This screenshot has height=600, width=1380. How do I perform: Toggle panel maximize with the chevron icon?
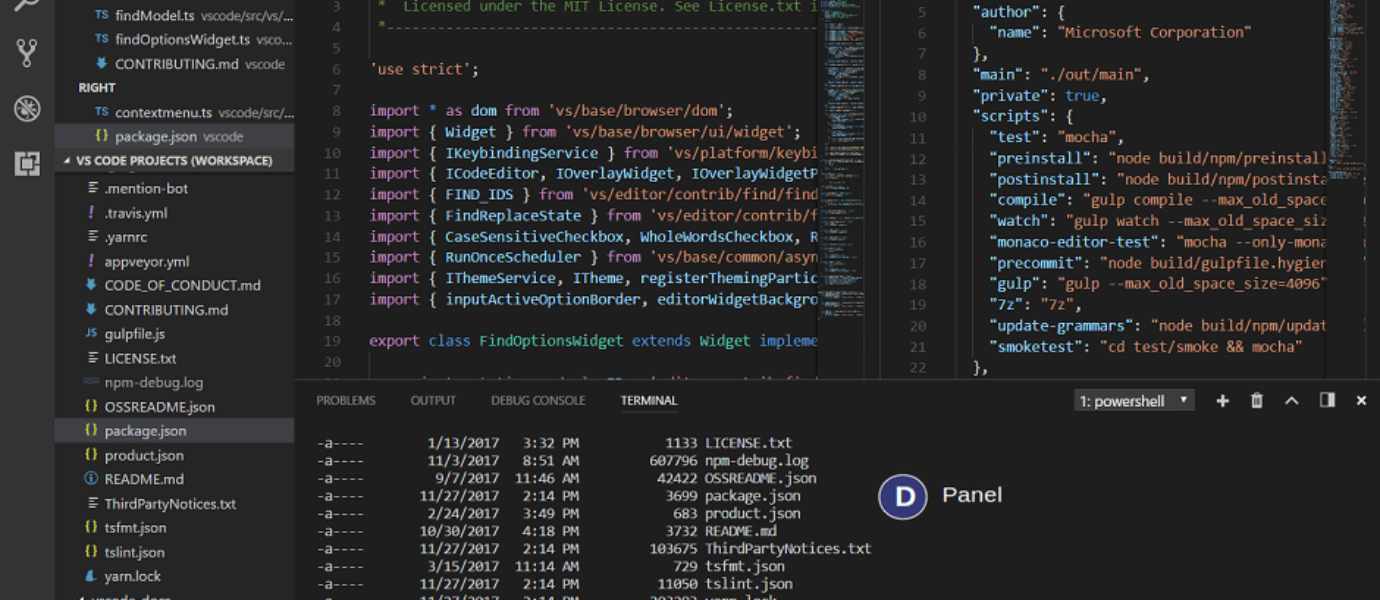point(1292,400)
